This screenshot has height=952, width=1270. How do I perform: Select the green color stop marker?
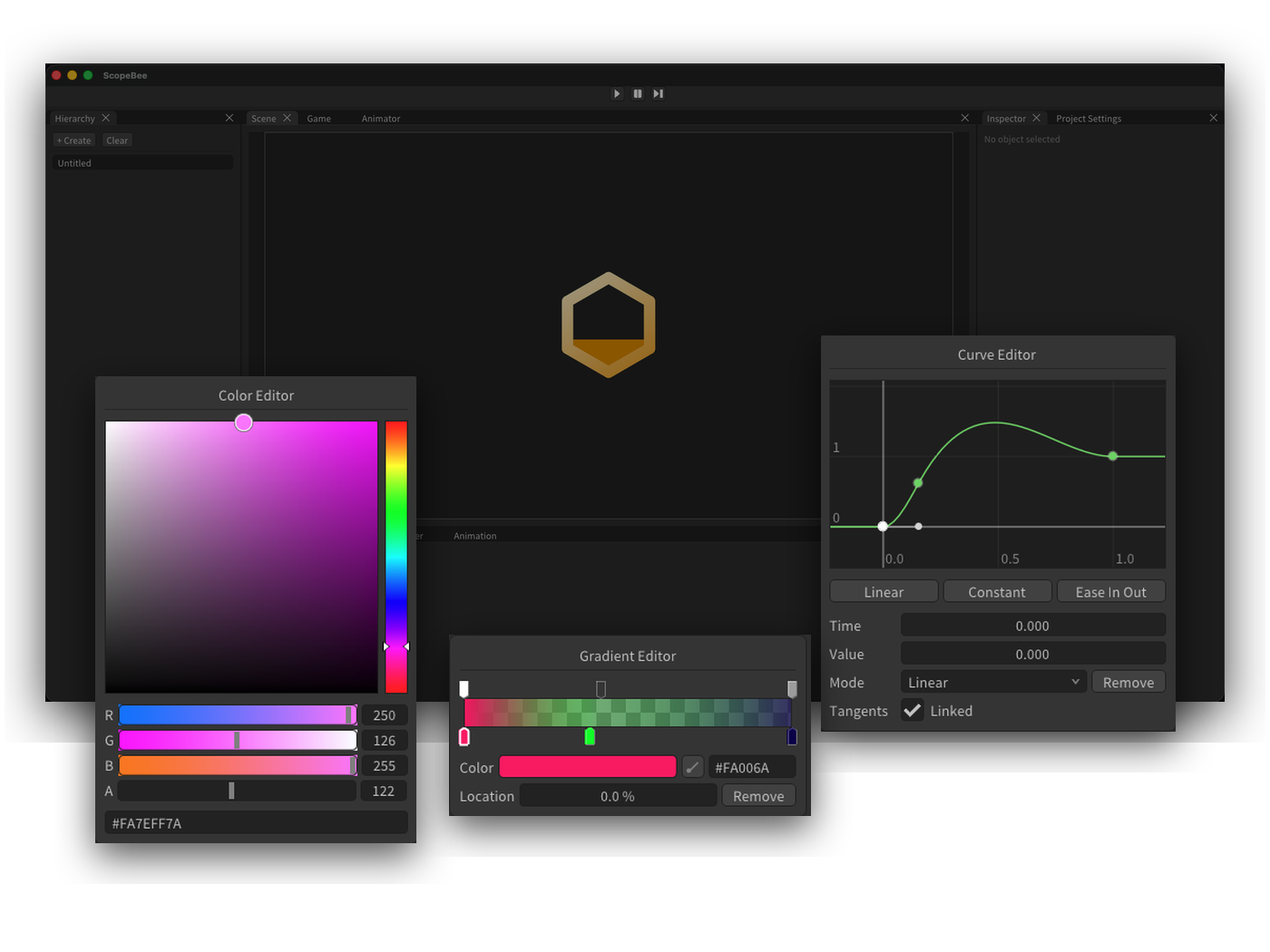tap(590, 737)
